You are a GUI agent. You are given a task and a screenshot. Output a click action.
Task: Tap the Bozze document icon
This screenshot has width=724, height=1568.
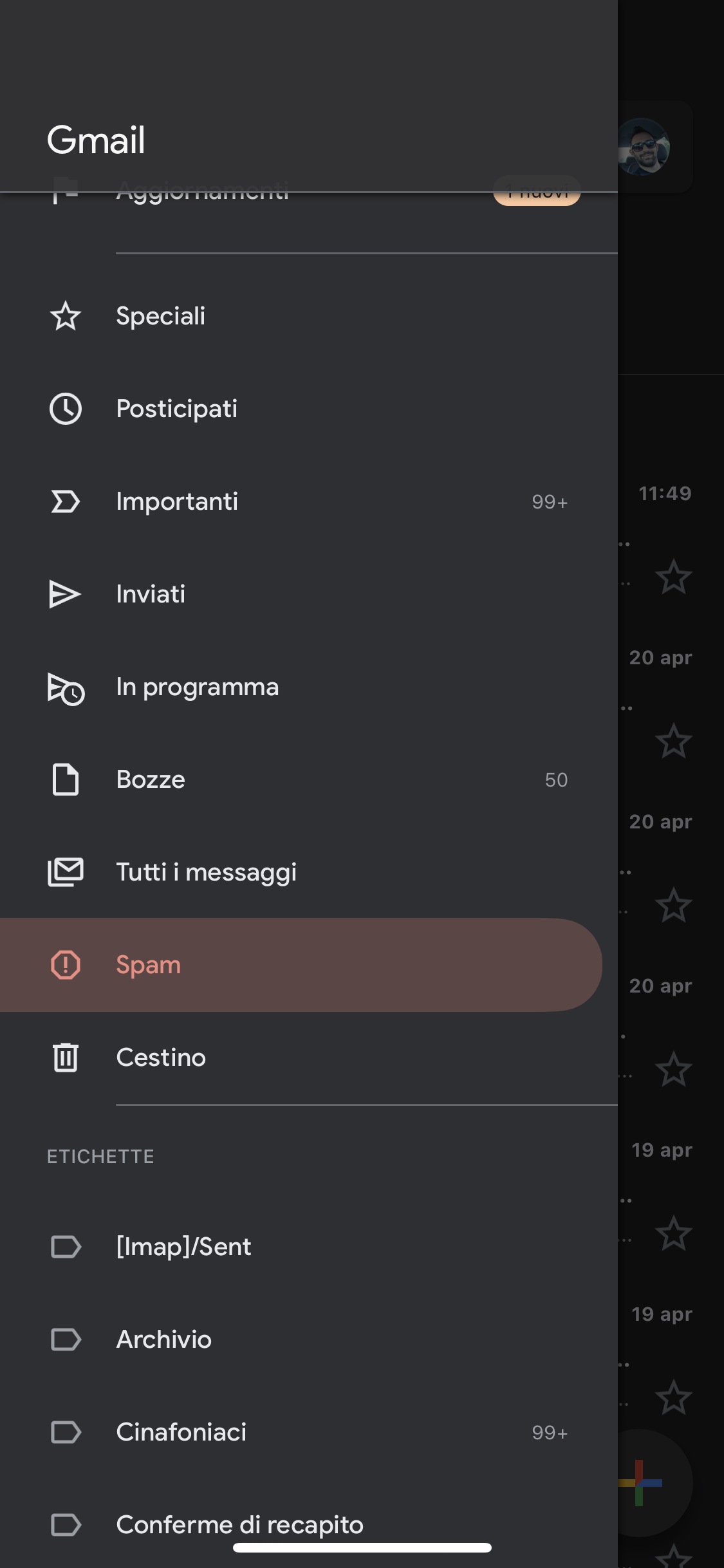(x=65, y=780)
